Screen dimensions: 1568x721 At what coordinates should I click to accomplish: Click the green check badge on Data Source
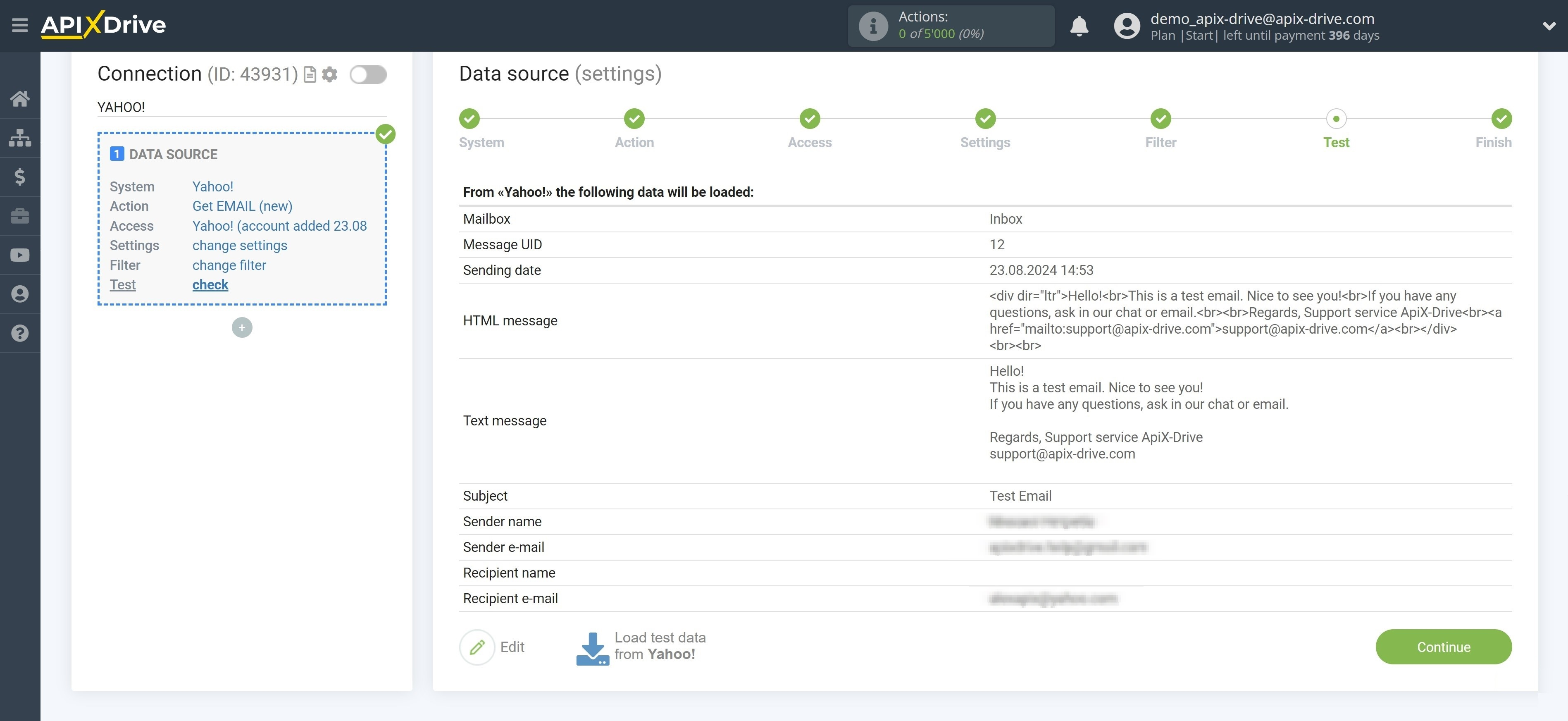tap(385, 134)
